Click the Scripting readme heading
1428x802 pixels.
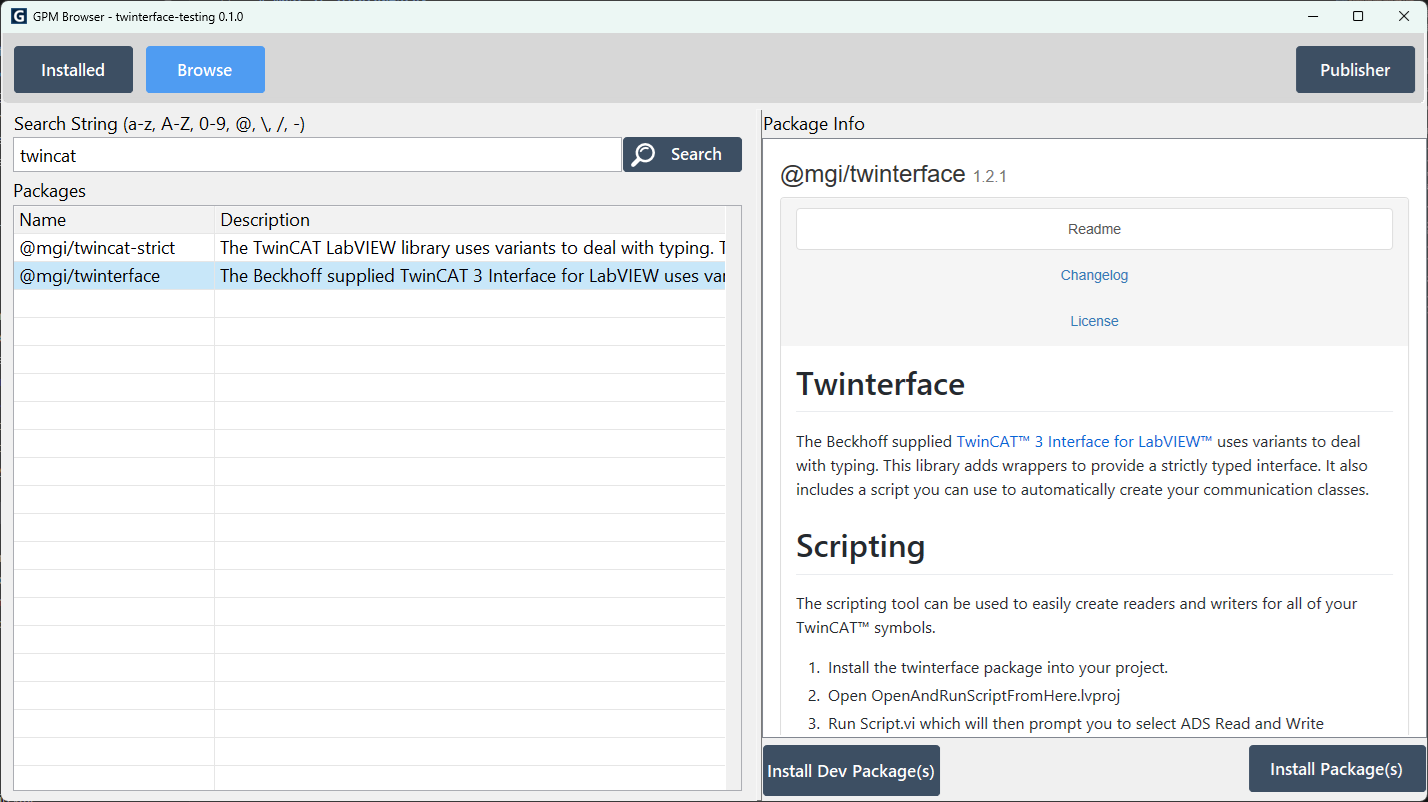click(x=860, y=546)
